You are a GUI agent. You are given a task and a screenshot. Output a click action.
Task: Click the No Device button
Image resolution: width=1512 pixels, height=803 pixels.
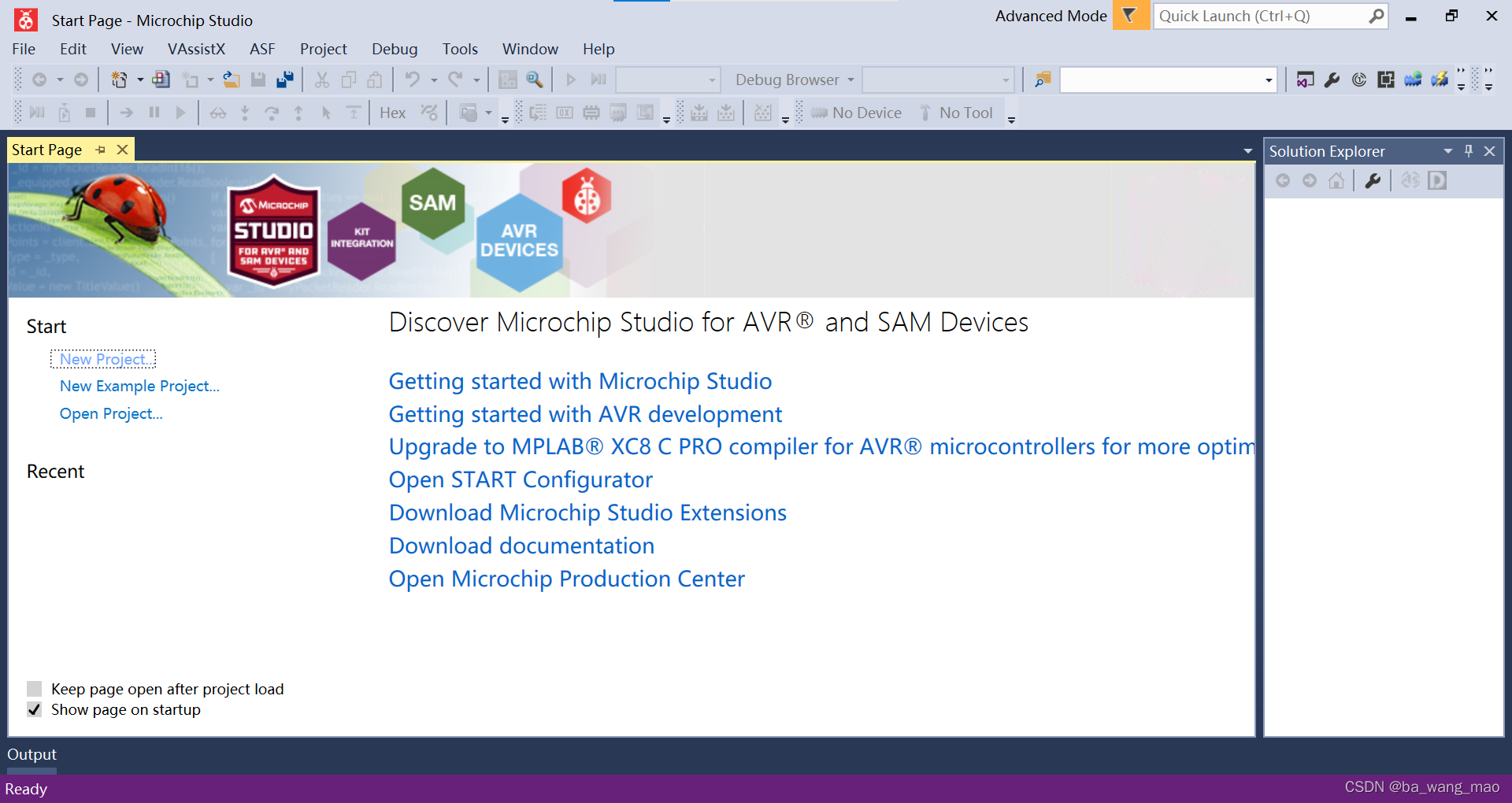pyautogui.click(x=857, y=113)
